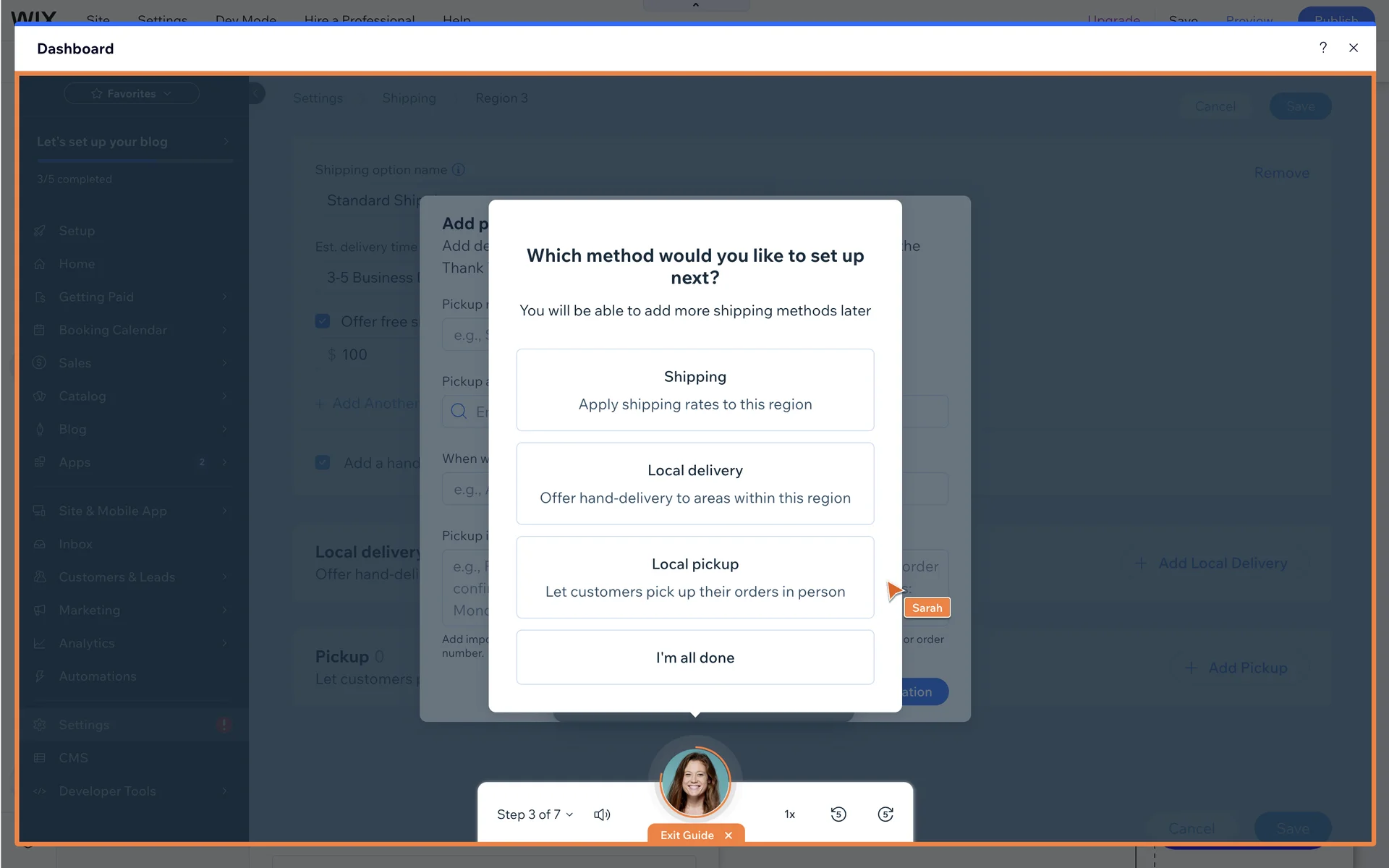
Task: Click the Inbox icon in sidebar
Action: pos(40,544)
